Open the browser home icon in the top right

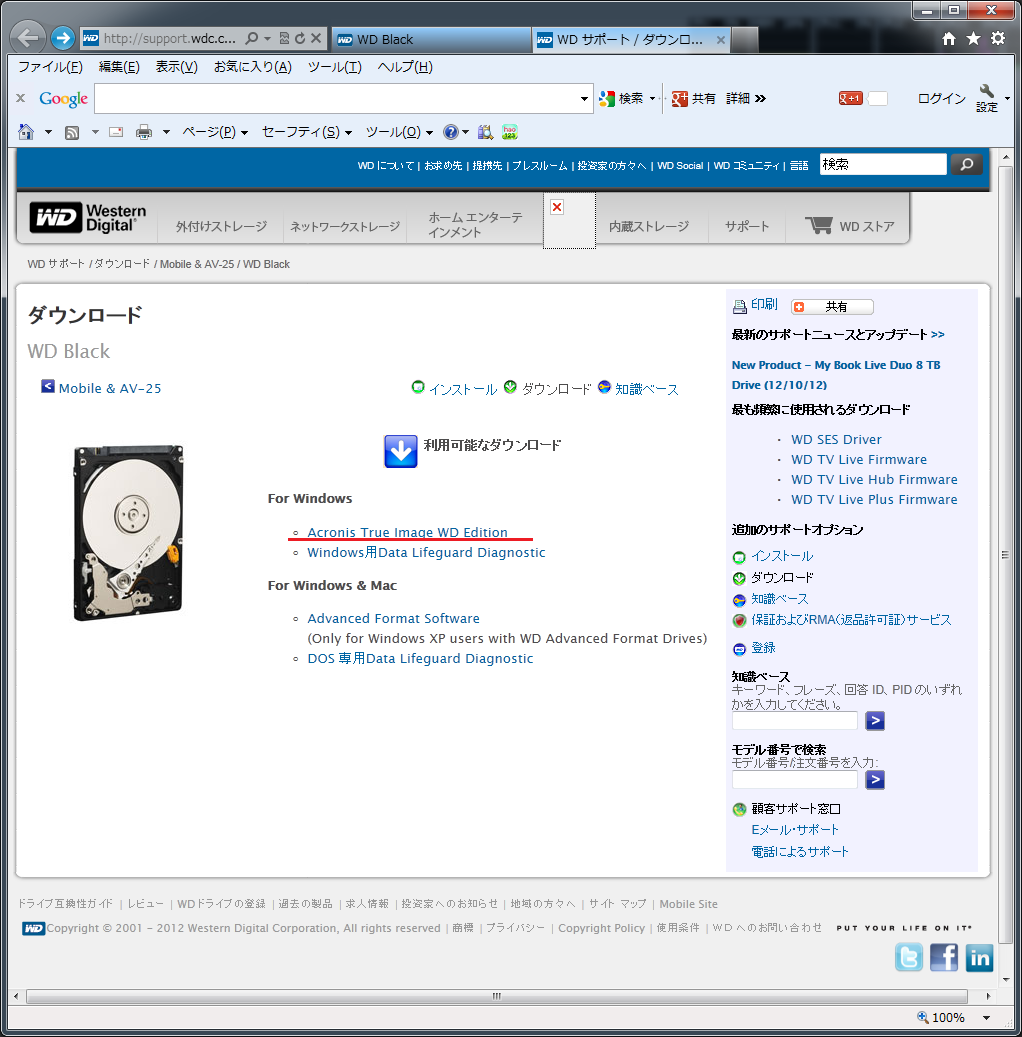949,38
